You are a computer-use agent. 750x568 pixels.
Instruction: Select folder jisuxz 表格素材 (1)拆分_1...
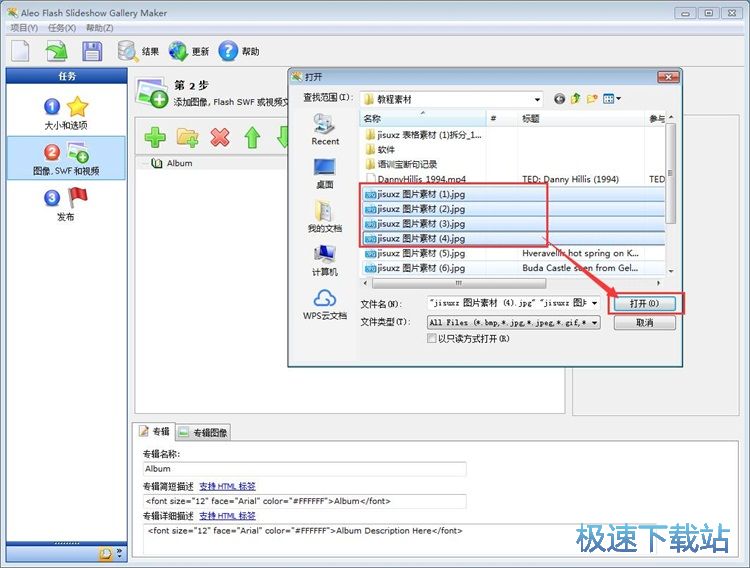pyautogui.click(x=423, y=135)
